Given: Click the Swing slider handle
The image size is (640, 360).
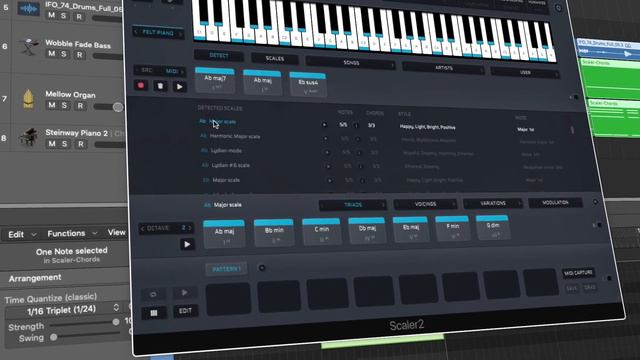Looking at the screenshot, I should click(53, 338).
